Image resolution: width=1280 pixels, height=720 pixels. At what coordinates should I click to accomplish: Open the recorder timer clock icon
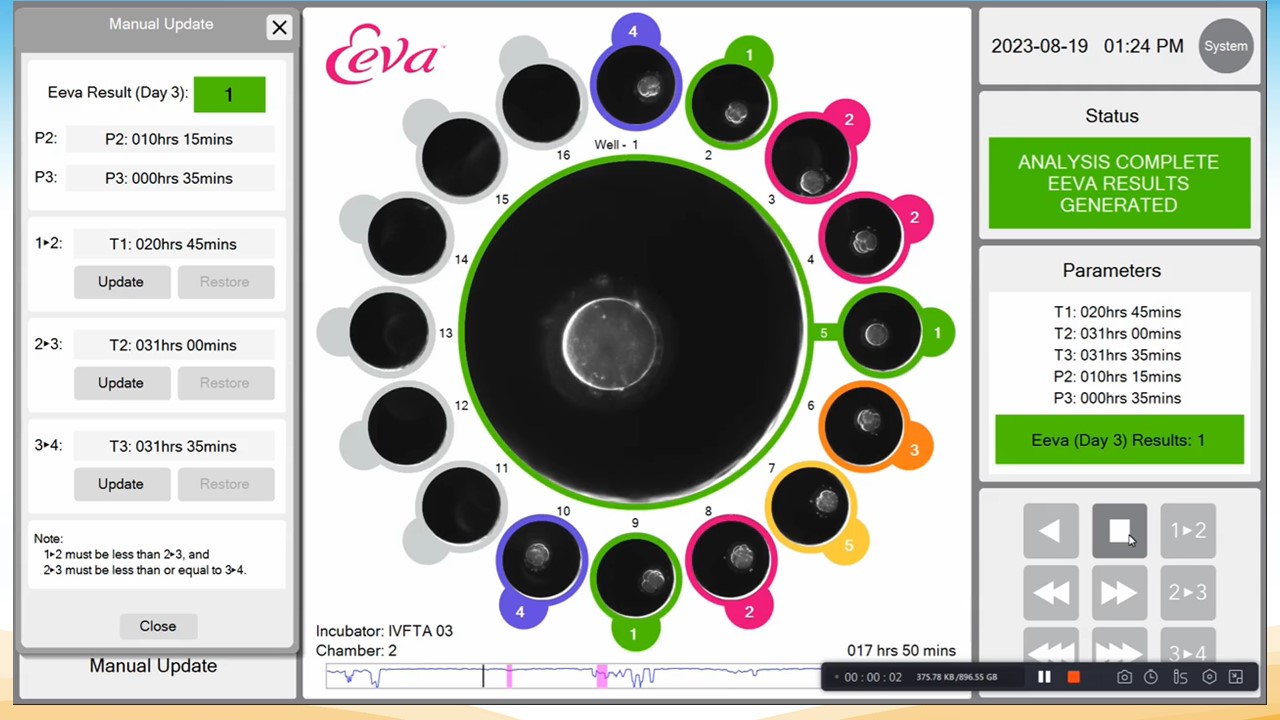[x=1151, y=677]
